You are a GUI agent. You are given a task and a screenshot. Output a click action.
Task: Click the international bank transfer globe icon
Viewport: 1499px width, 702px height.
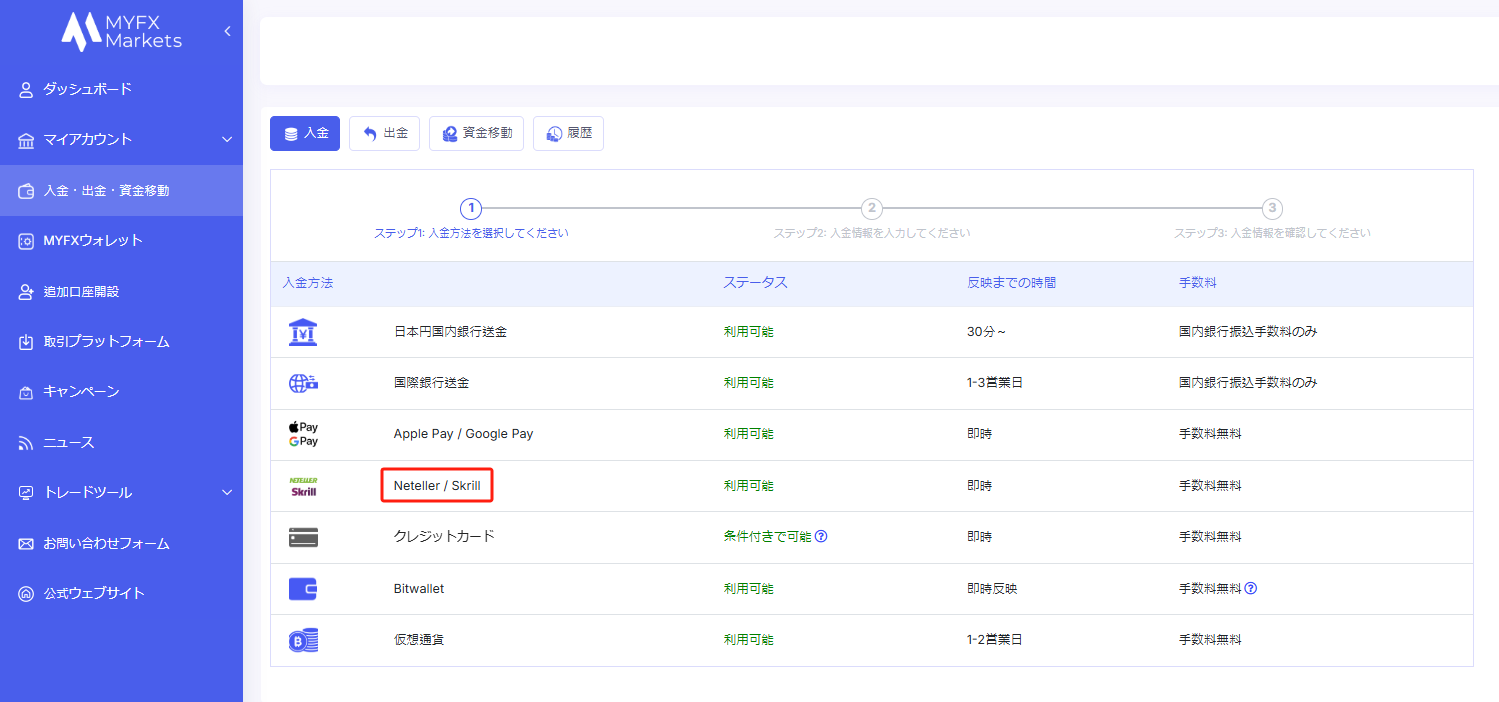click(x=303, y=383)
